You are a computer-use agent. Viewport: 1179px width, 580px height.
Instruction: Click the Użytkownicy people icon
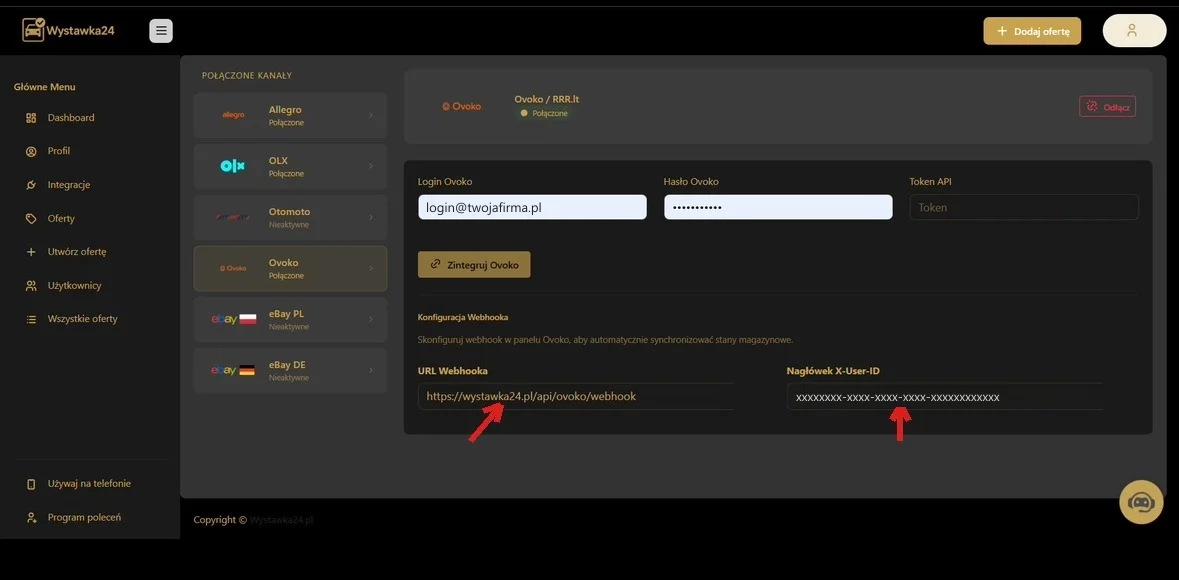click(31, 286)
